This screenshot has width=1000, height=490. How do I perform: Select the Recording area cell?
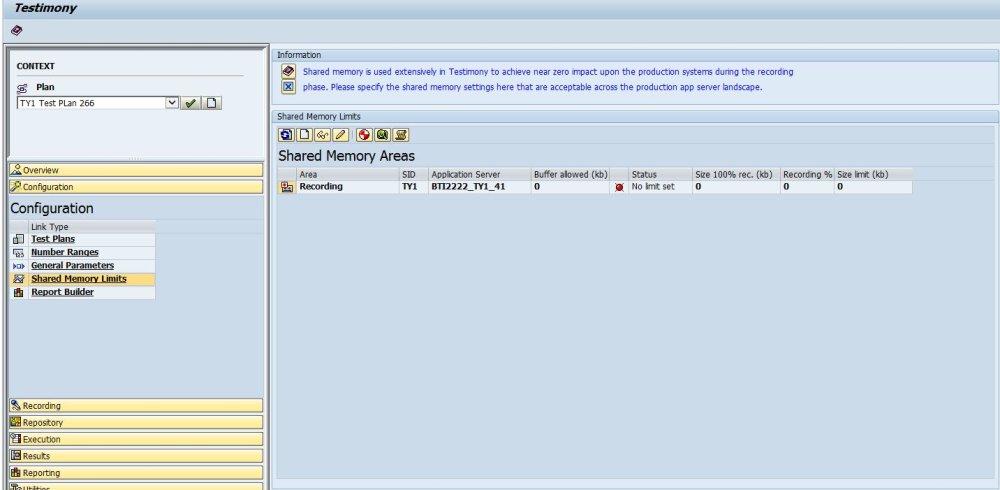tap(348, 187)
